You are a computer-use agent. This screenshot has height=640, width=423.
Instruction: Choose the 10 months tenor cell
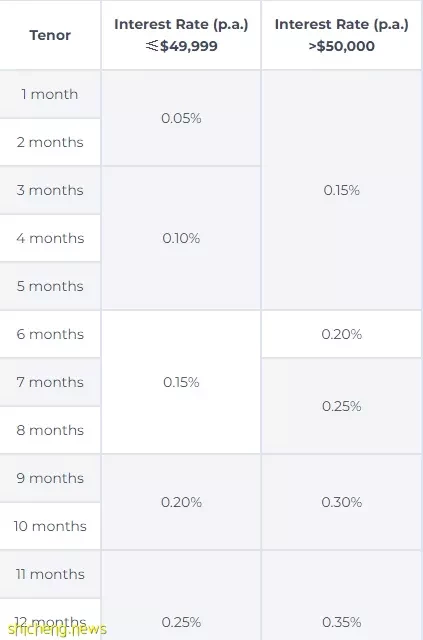(x=50, y=526)
